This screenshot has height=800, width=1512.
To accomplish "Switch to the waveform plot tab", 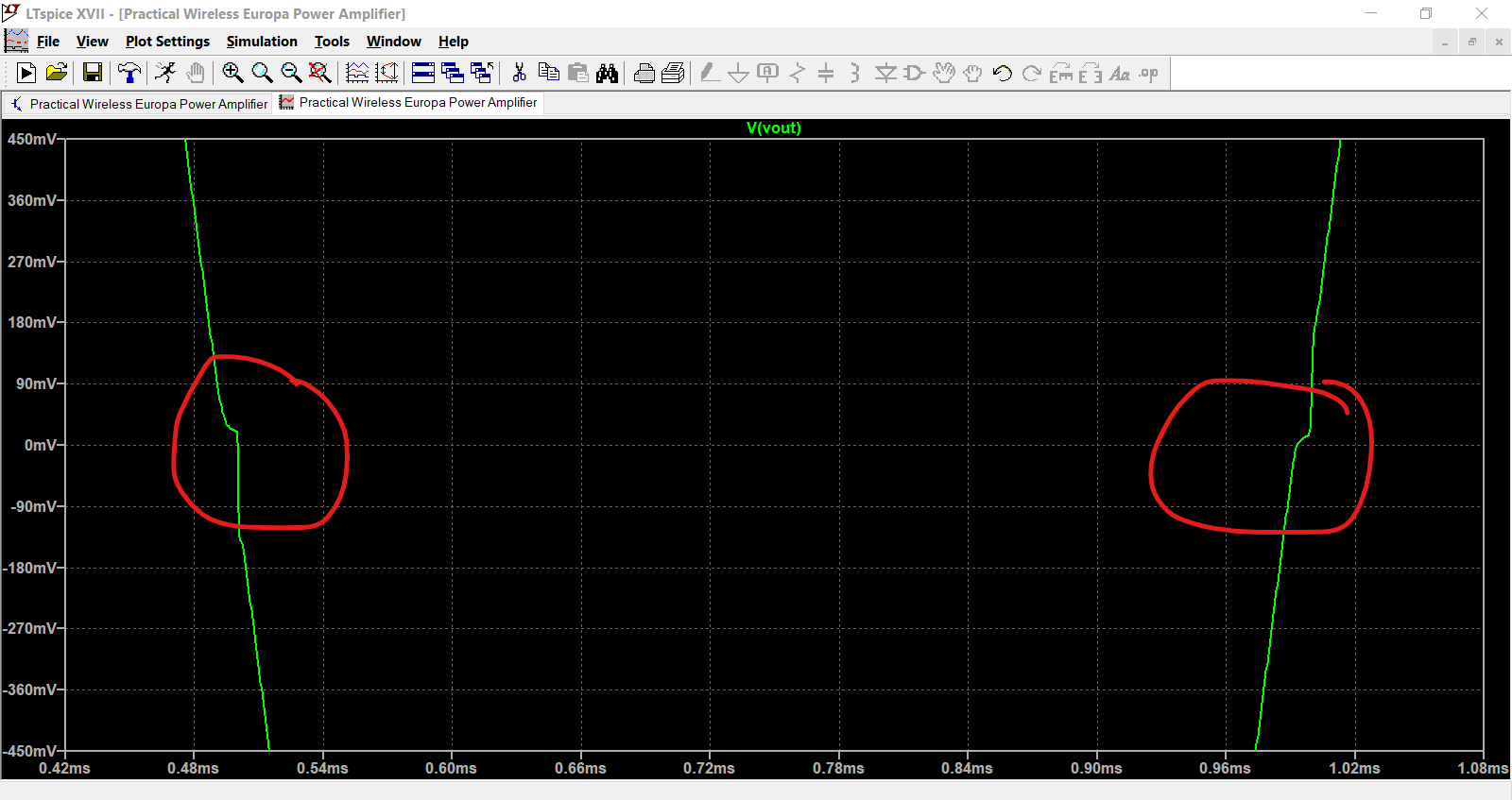I will point(408,102).
